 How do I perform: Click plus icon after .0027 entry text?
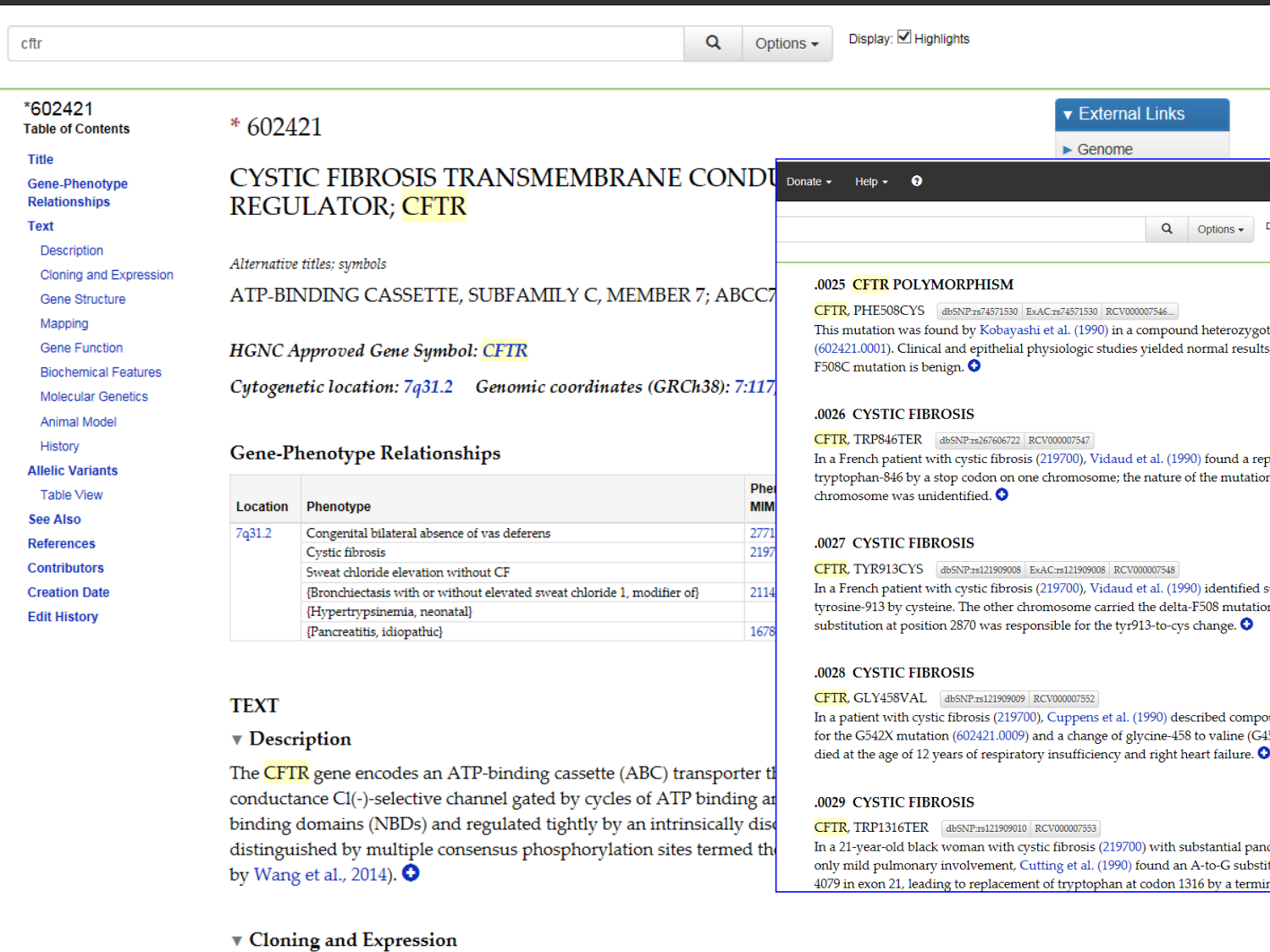(x=1246, y=625)
